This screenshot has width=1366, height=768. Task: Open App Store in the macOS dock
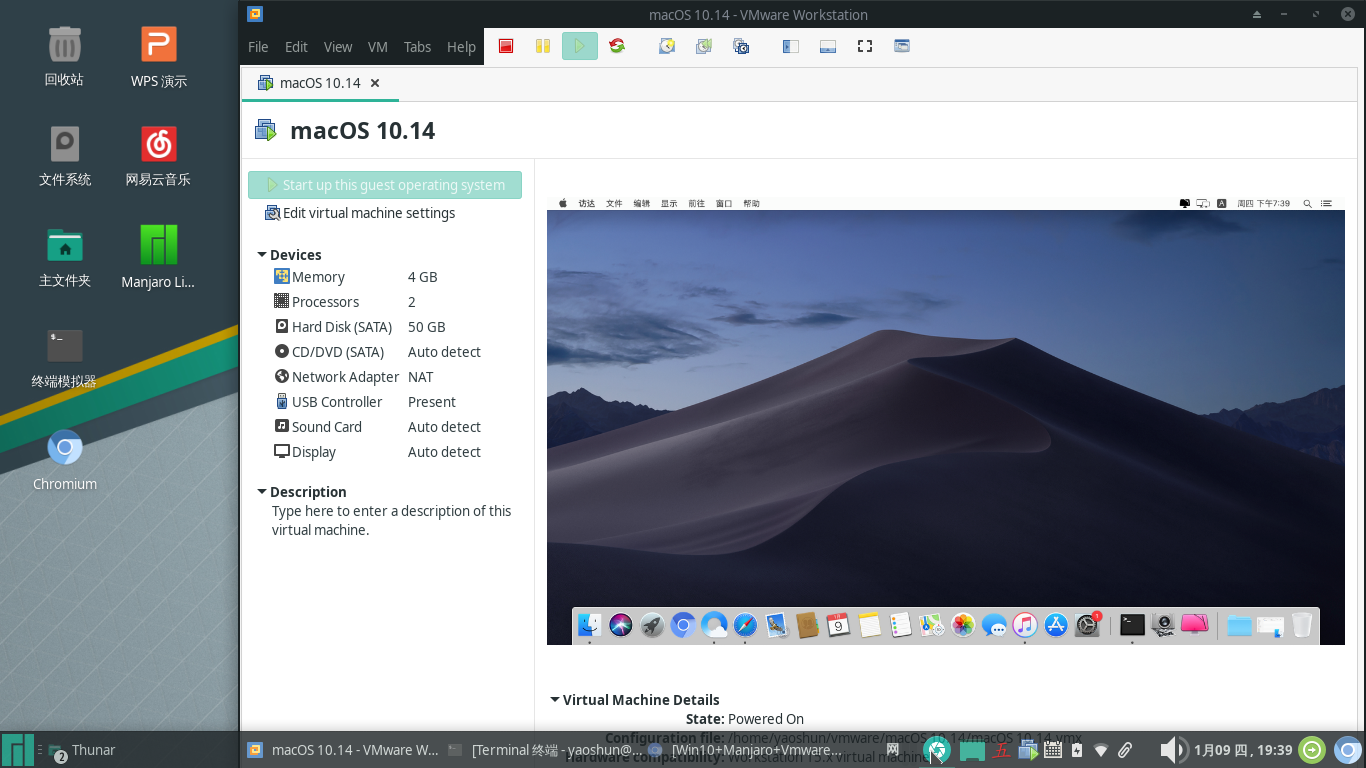[x=1056, y=626]
